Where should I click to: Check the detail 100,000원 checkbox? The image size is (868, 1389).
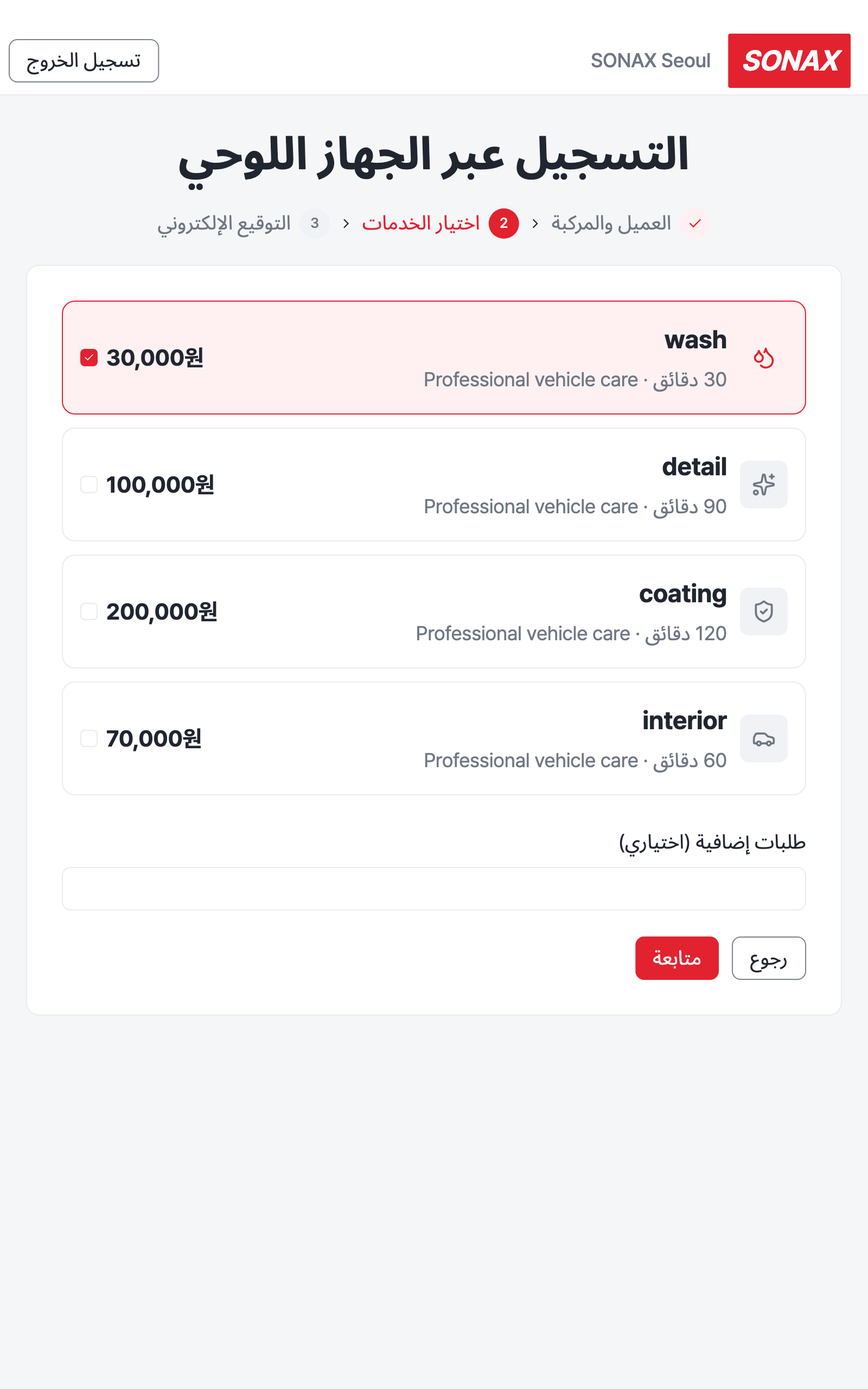[89, 485]
